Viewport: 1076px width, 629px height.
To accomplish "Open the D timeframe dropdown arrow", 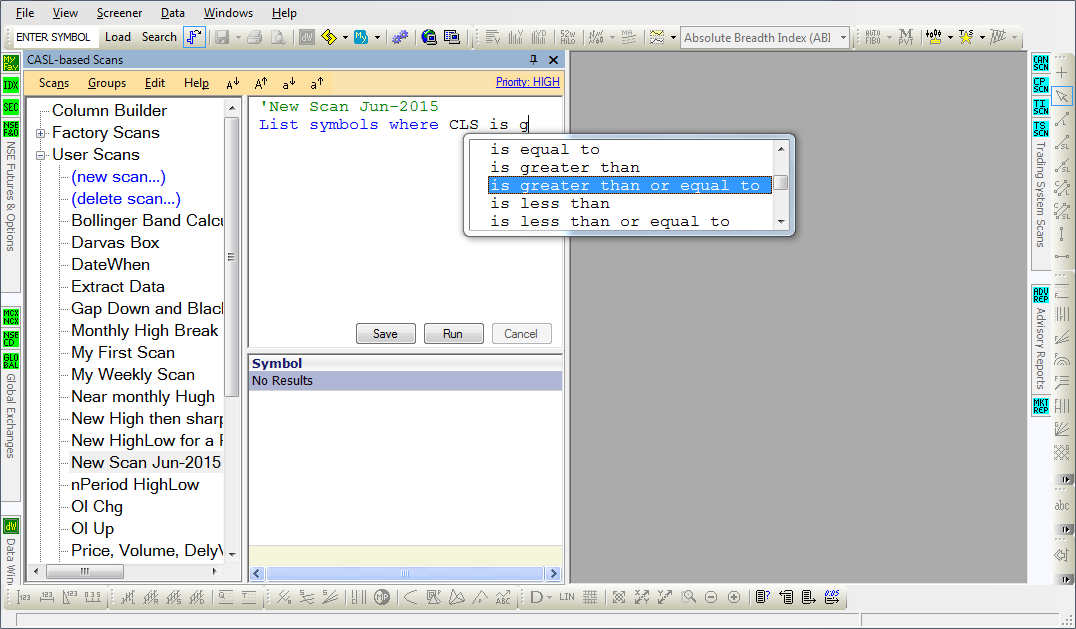I will tap(550, 597).
